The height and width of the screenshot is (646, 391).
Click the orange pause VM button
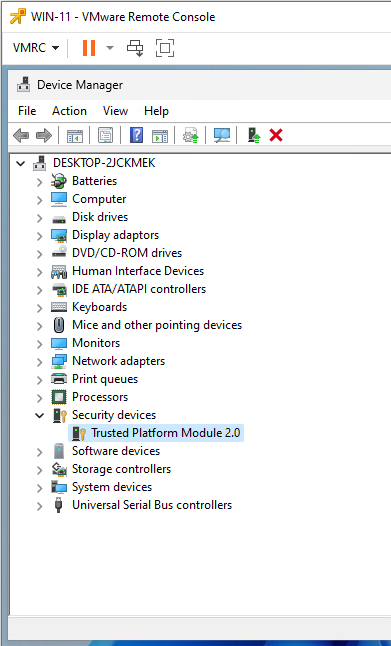point(89,48)
